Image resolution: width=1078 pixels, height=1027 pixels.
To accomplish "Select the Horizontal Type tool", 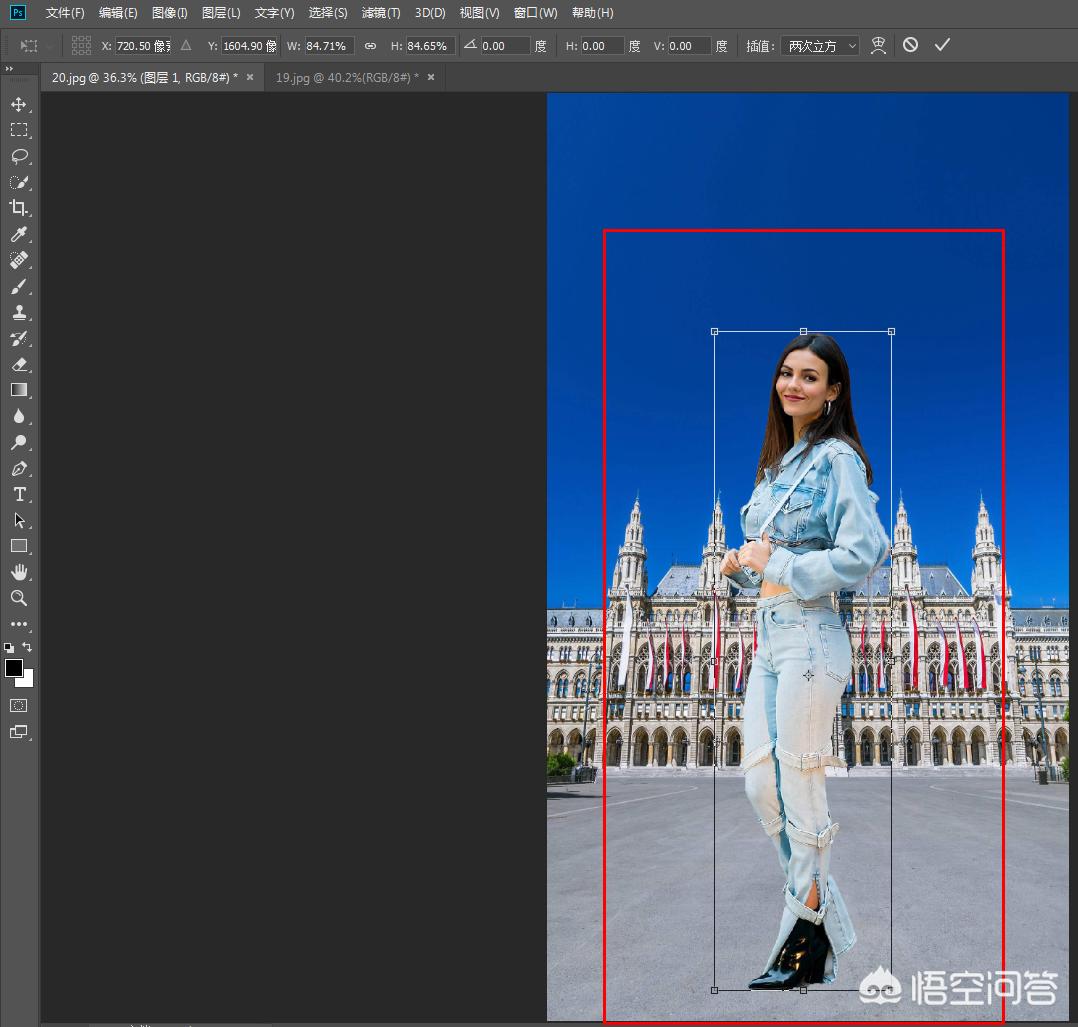I will (20, 493).
